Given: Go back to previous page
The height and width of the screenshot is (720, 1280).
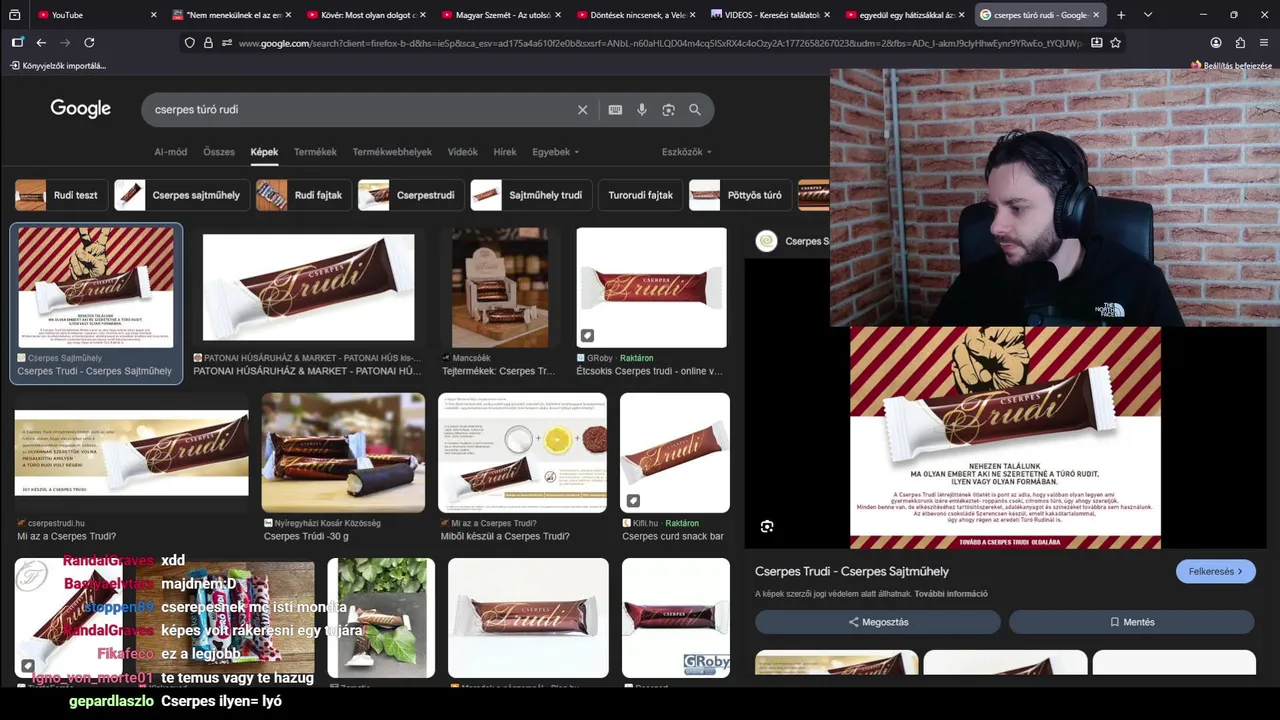Looking at the screenshot, I should (x=41, y=43).
